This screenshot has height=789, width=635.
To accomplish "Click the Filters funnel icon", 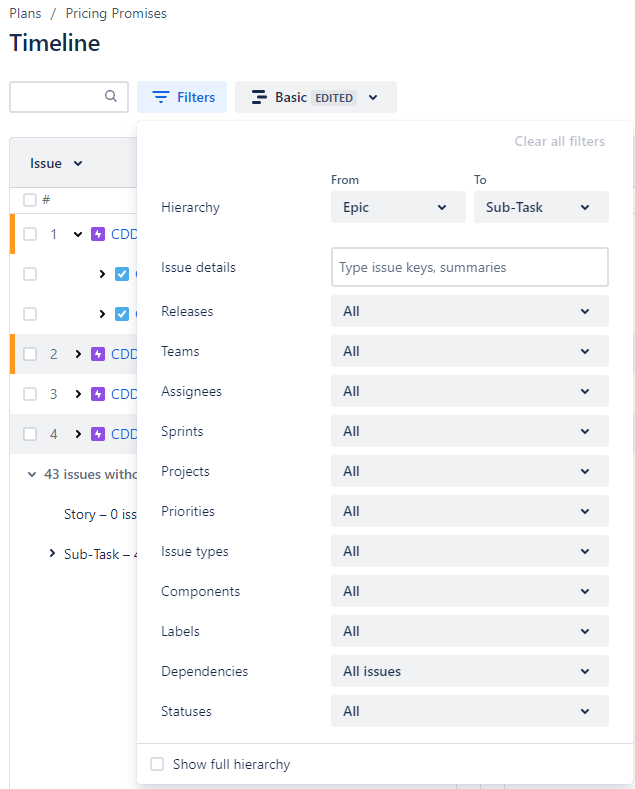I will [x=161, y=97].
